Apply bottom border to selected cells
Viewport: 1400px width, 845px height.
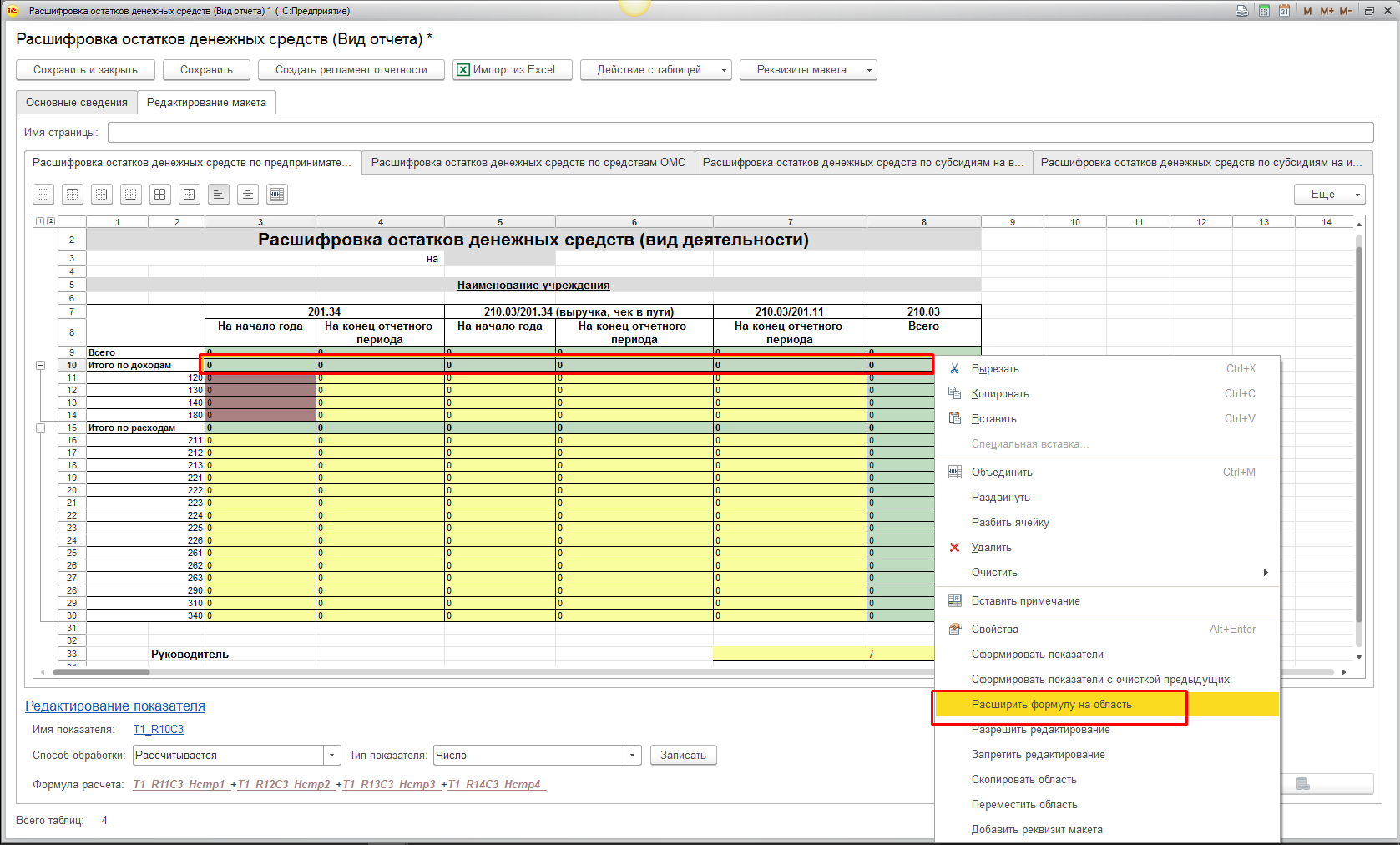click(131, 195)
